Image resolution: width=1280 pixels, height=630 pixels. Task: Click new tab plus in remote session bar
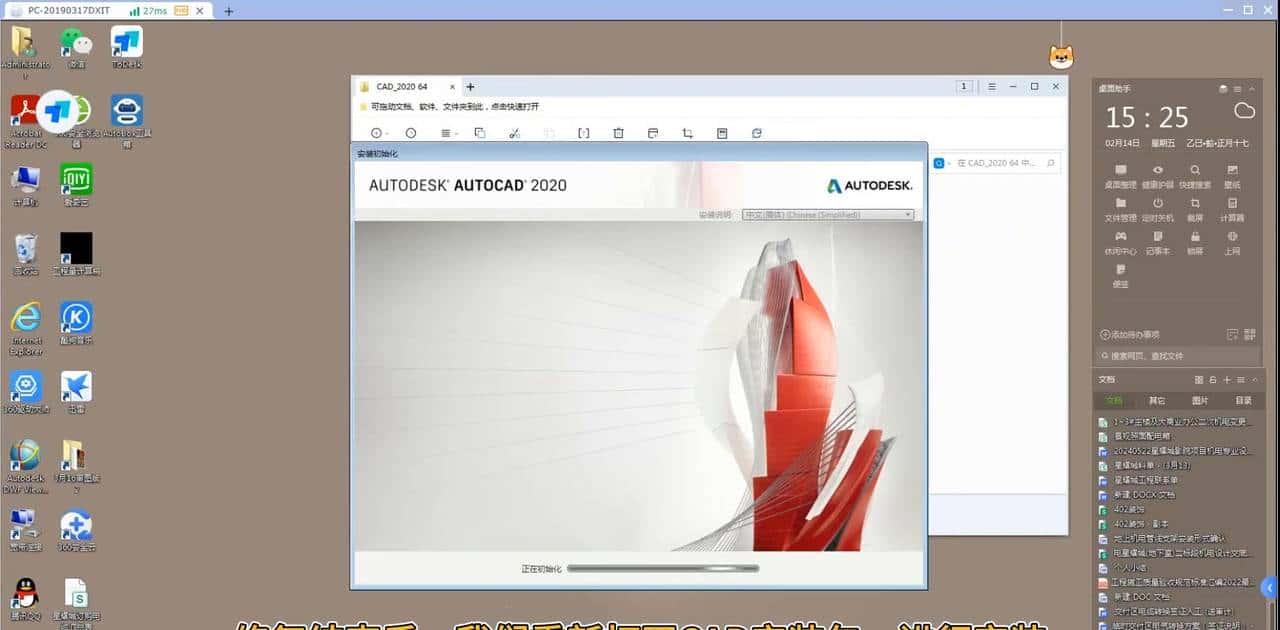click(228, 11)
